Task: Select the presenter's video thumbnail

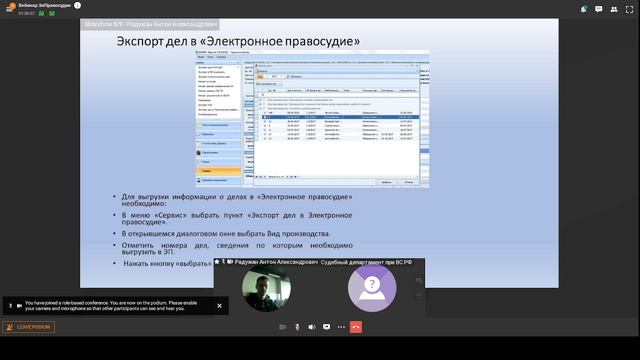Action: pos(266,288)
